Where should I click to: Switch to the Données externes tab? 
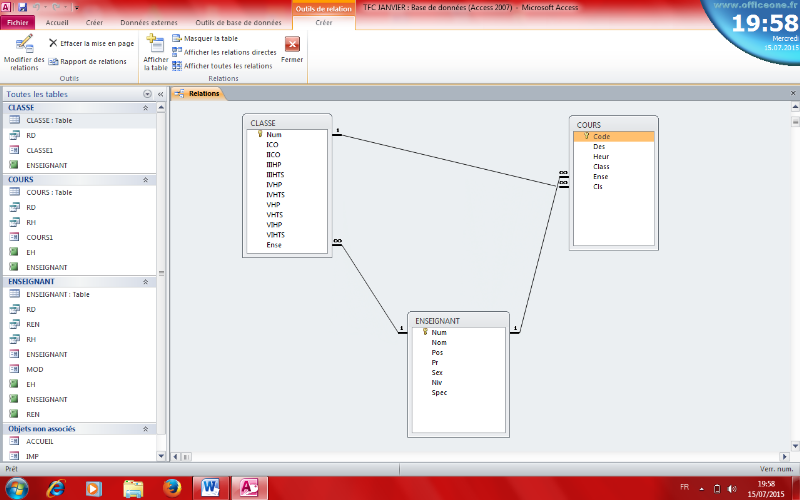pos(148,21)
